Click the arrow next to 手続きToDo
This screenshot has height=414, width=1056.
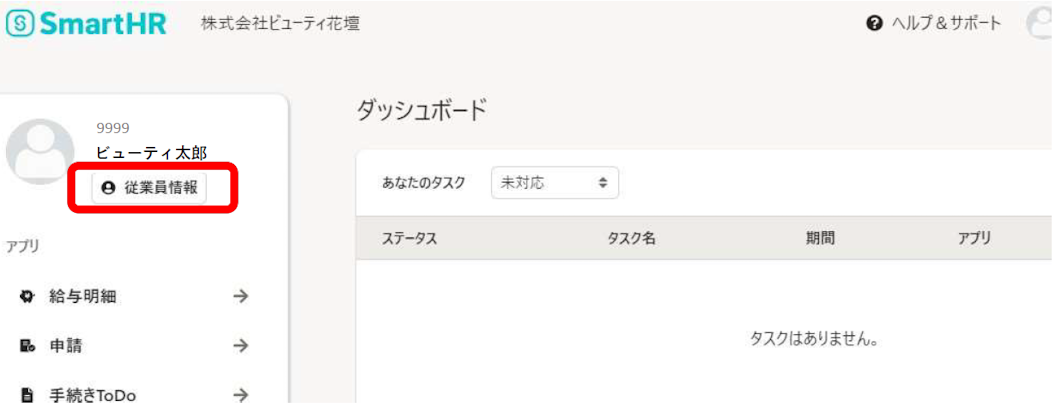tap(240, 395)
